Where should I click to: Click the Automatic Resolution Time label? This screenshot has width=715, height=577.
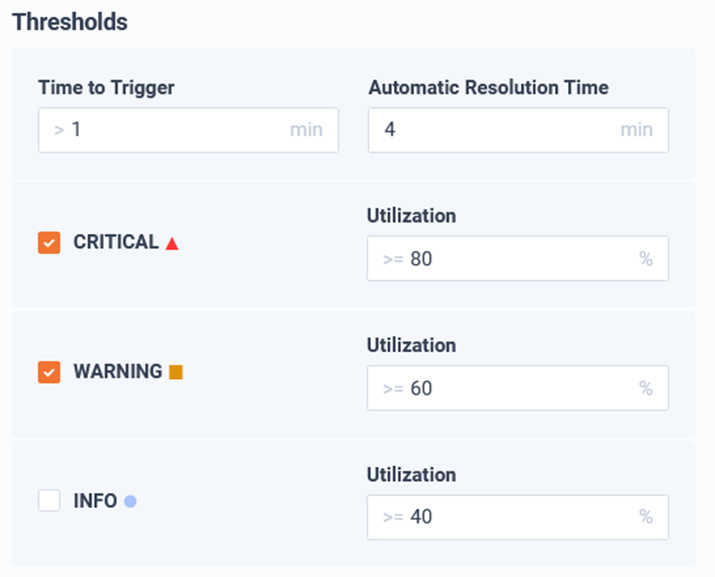[x=488, y=87]
